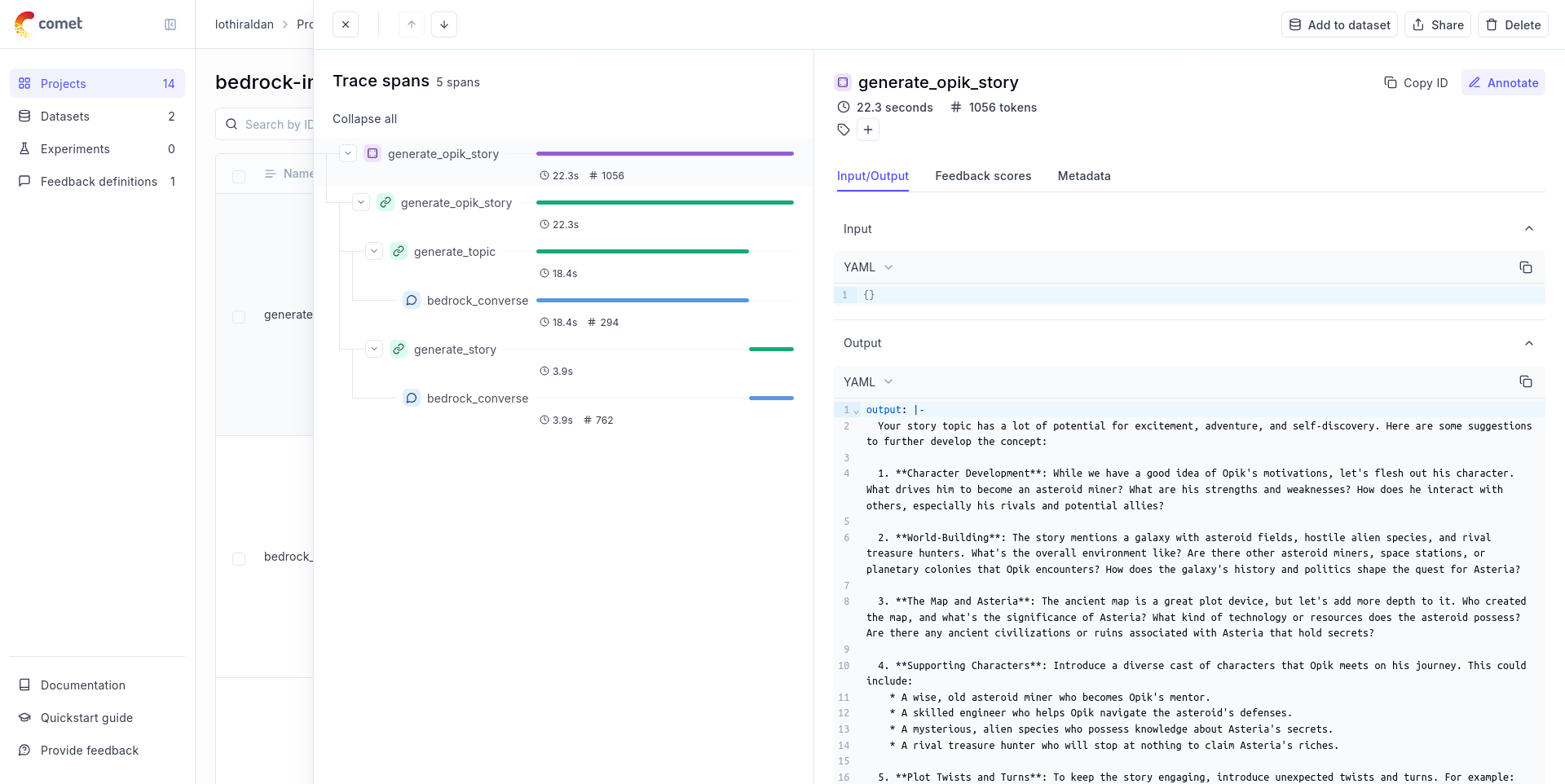Screen dimensions: 1565x784
Task: Select the header checkbox in the traces table
Action: pyautogui.click(x=239, y=176)
